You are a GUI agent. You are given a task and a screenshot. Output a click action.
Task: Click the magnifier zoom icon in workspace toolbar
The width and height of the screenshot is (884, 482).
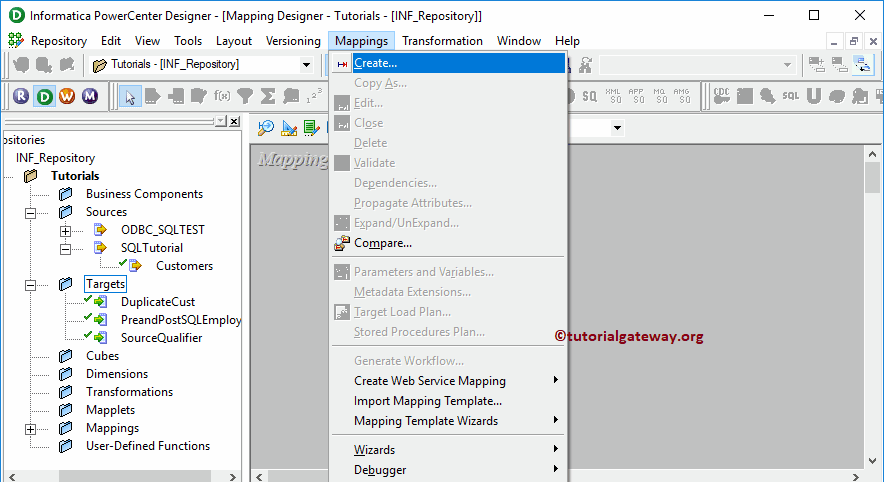[266, 128]
